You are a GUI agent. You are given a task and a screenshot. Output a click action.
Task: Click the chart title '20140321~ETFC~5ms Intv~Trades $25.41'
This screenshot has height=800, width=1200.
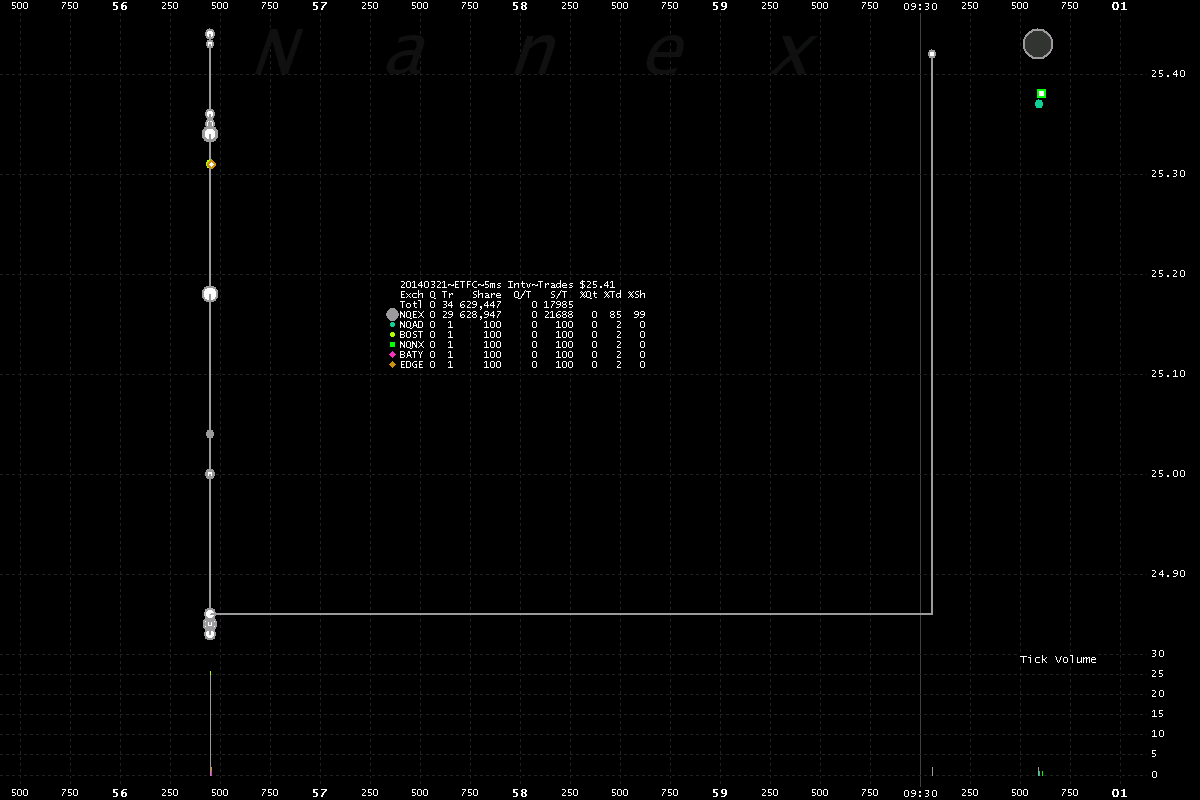pos(507,285)
